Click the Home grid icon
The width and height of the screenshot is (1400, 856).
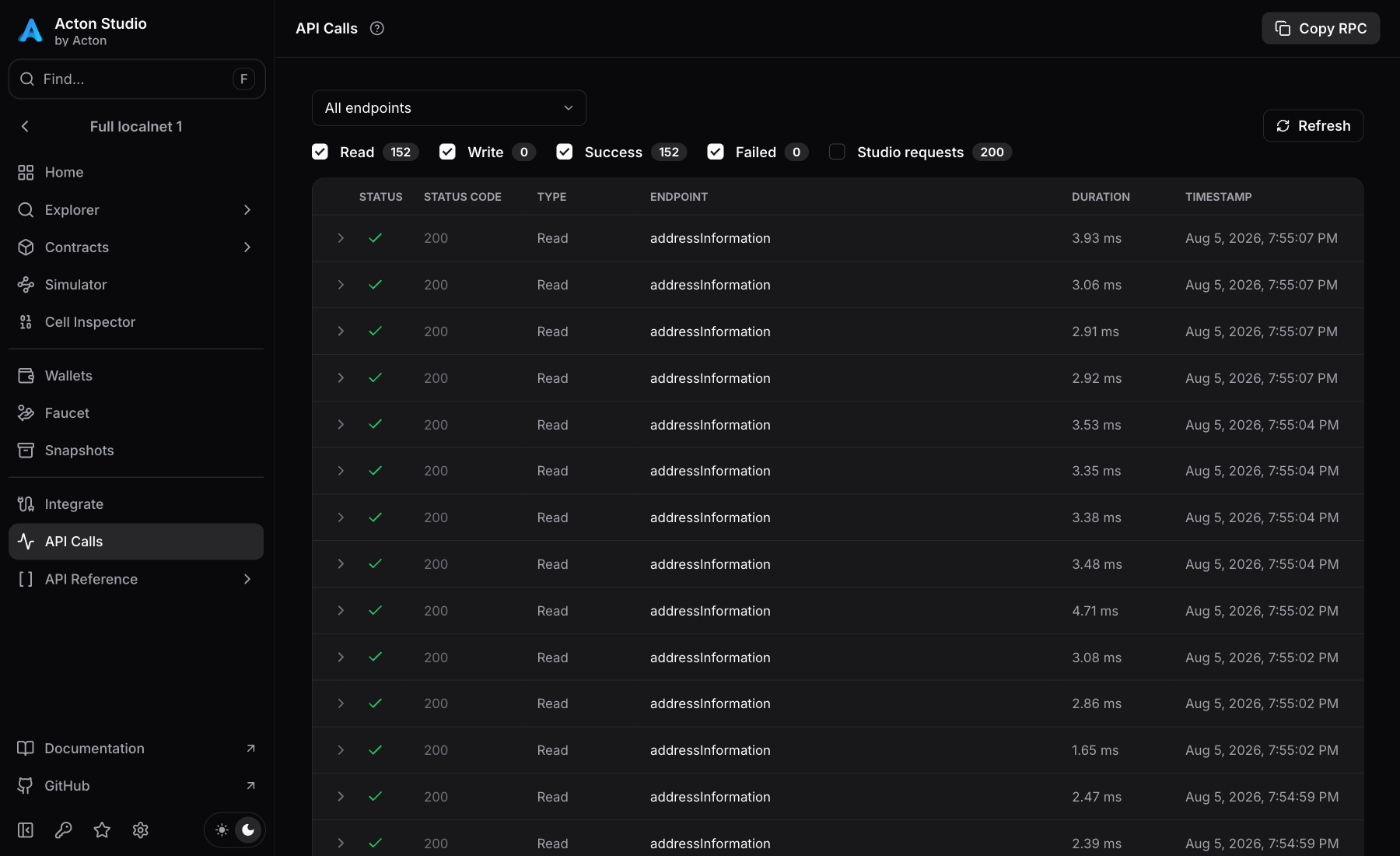(26, 173)
